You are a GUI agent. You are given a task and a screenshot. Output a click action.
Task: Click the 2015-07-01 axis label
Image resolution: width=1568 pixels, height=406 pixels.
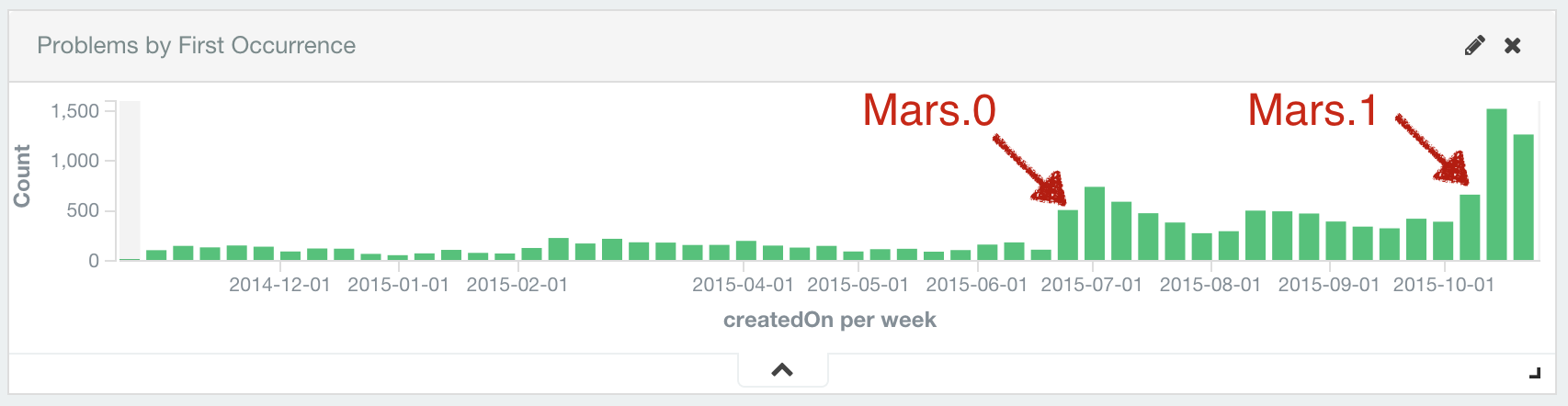tap(1091, 285)
